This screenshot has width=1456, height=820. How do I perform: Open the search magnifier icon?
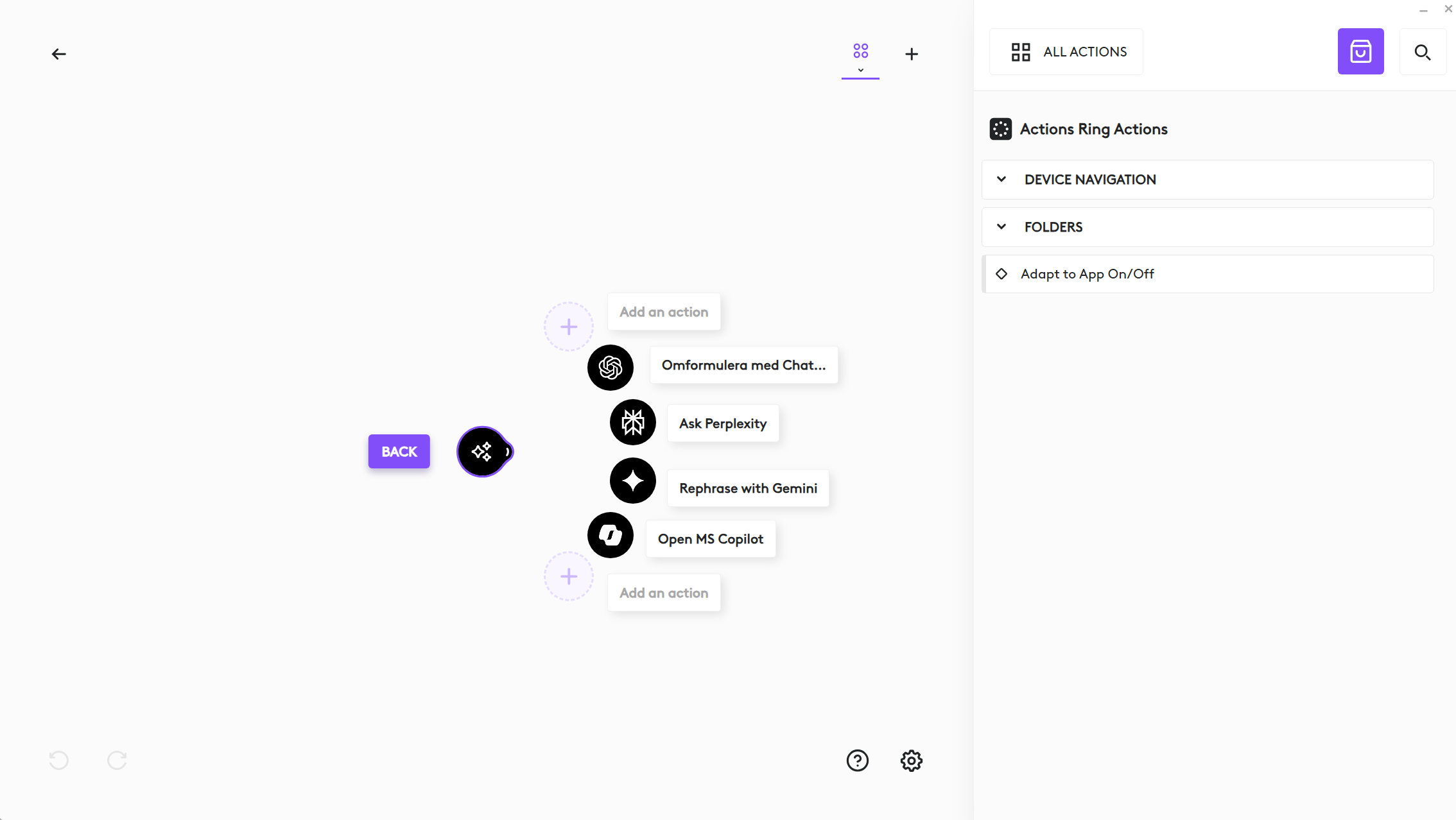pos(1422,52)
